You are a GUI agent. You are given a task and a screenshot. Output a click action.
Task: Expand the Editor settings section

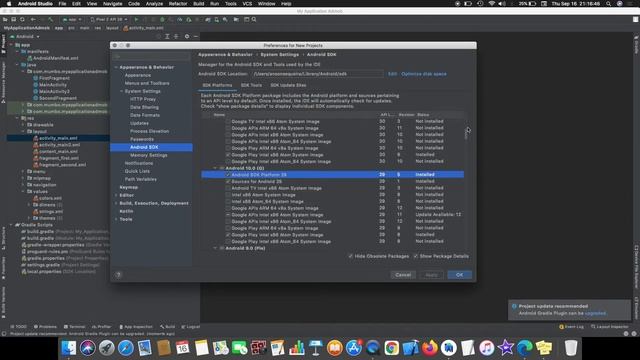pos(116,195)
